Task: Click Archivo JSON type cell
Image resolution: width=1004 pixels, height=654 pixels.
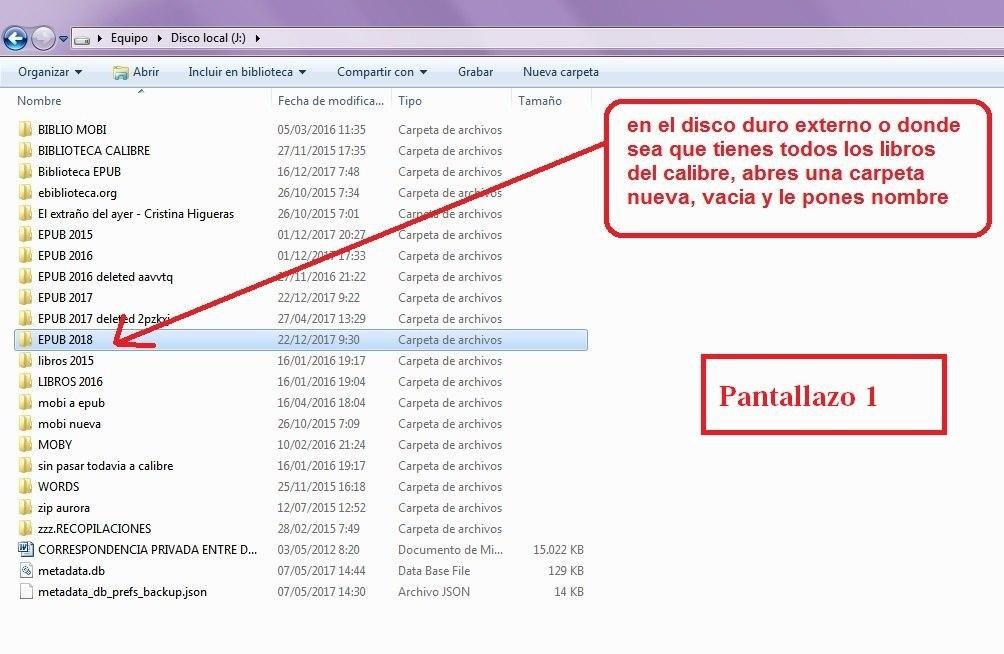Action: coord(433,591)
